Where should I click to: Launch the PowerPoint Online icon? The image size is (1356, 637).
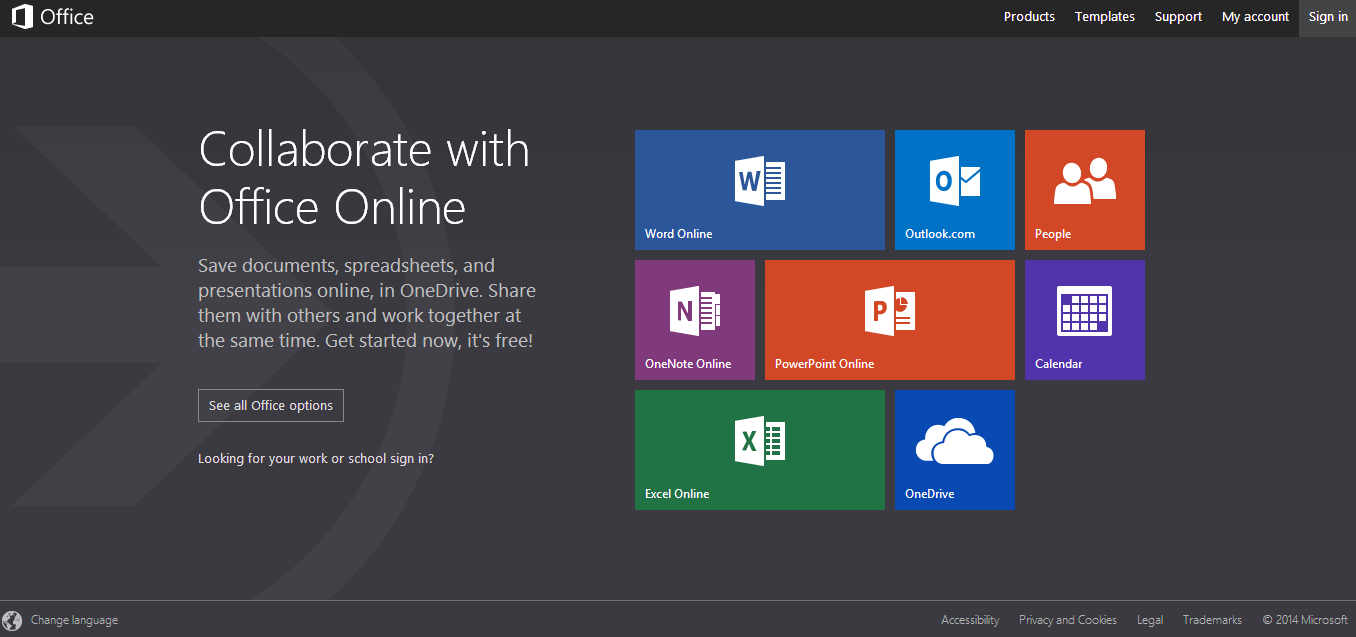click(x=890, y=311)
